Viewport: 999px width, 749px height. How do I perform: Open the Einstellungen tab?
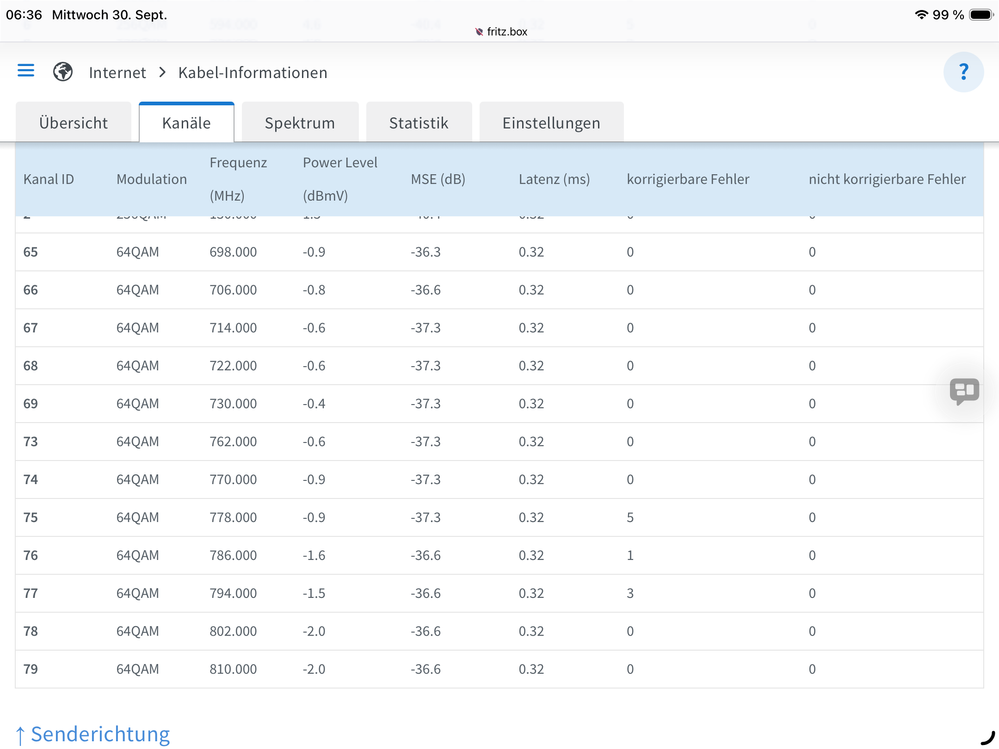click(x=551, y=122)
